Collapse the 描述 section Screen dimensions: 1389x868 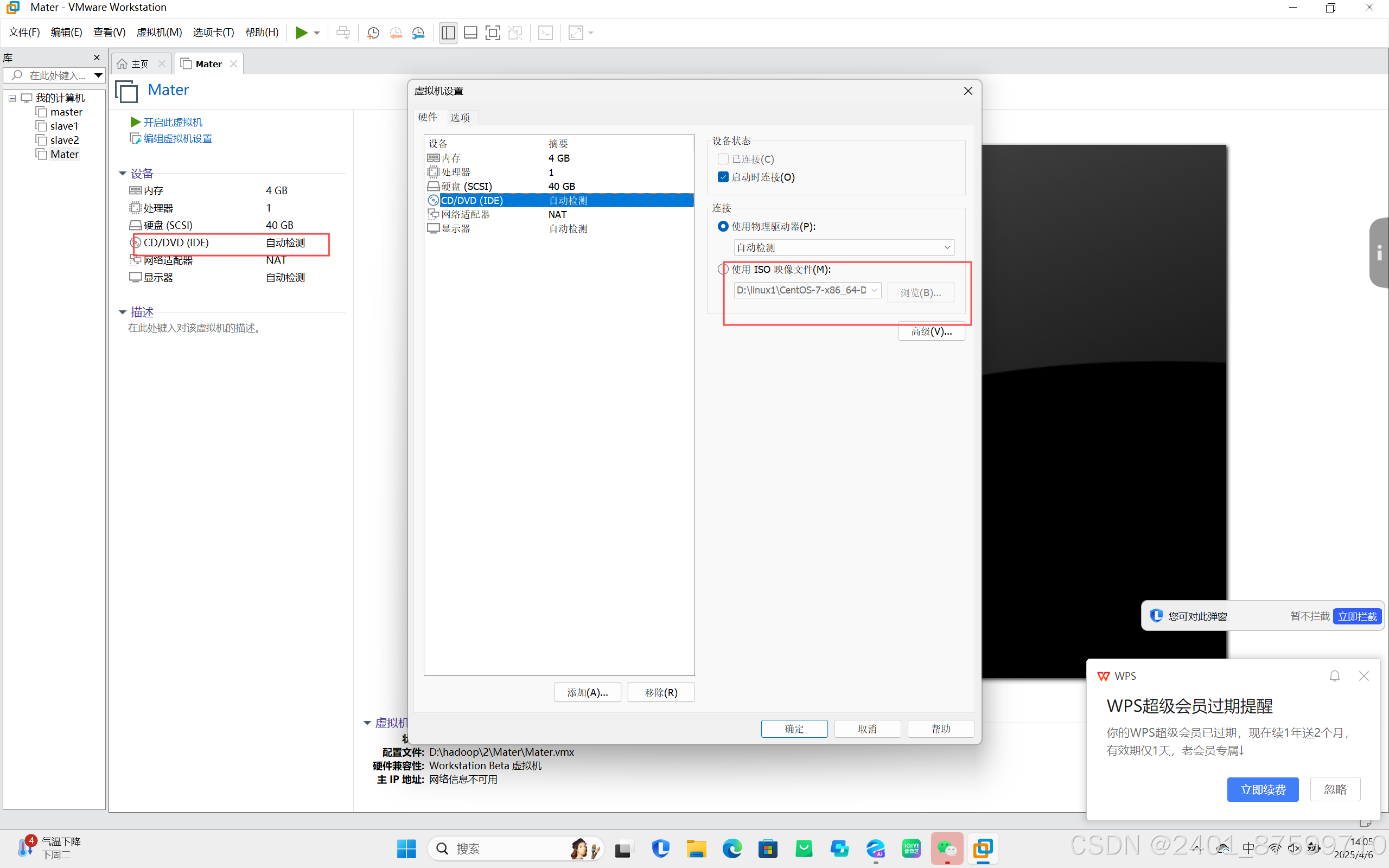(122, 312)
